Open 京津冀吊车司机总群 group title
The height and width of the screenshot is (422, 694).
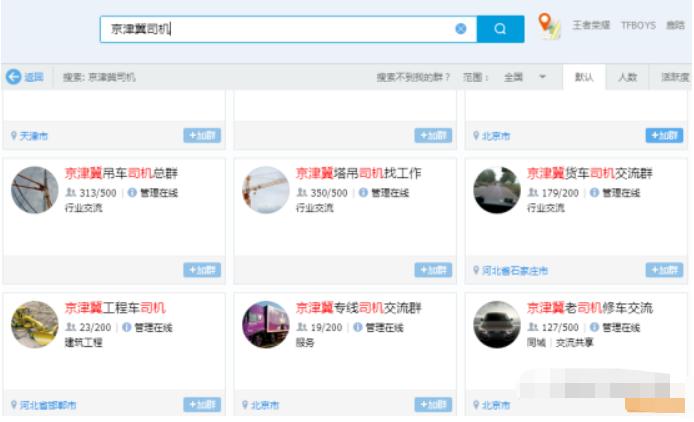121,173
